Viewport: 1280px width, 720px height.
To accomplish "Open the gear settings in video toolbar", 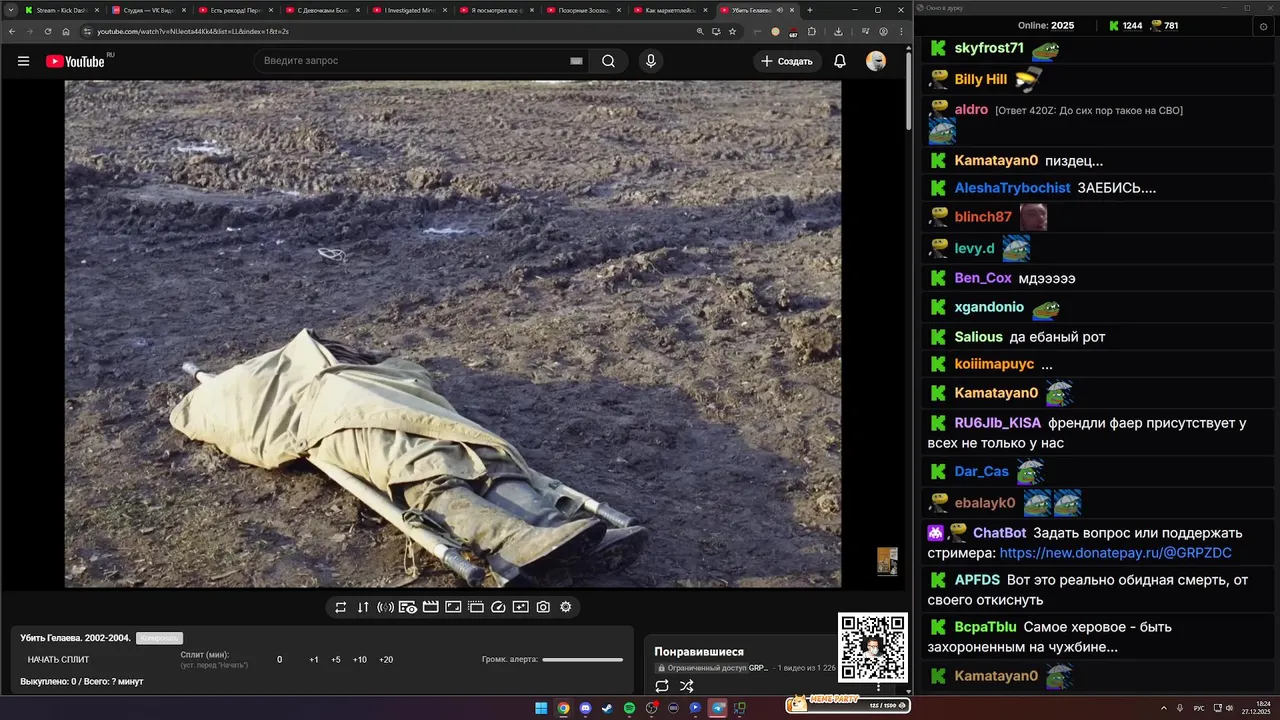I will point(566,607).
